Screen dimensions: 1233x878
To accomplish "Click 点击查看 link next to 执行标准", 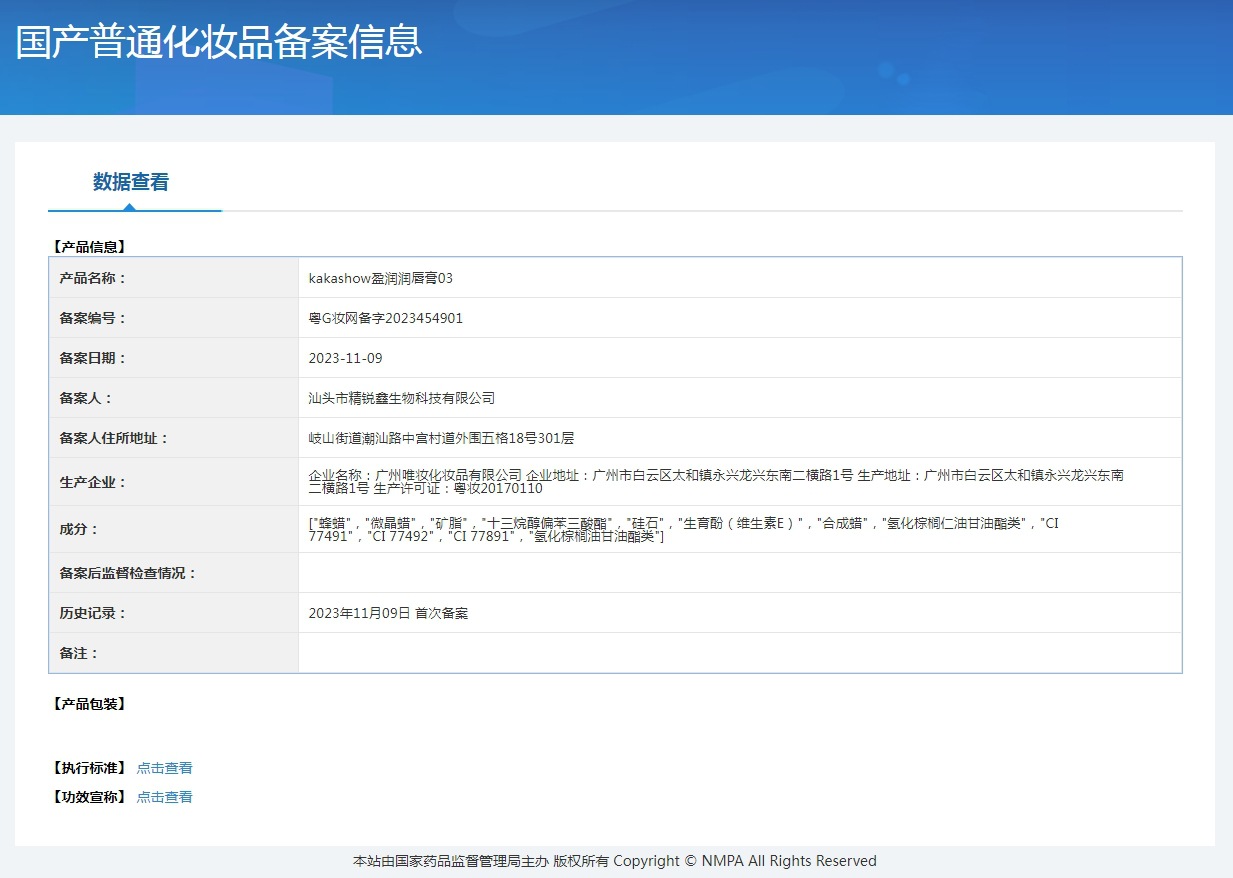I will click(164, 768).
